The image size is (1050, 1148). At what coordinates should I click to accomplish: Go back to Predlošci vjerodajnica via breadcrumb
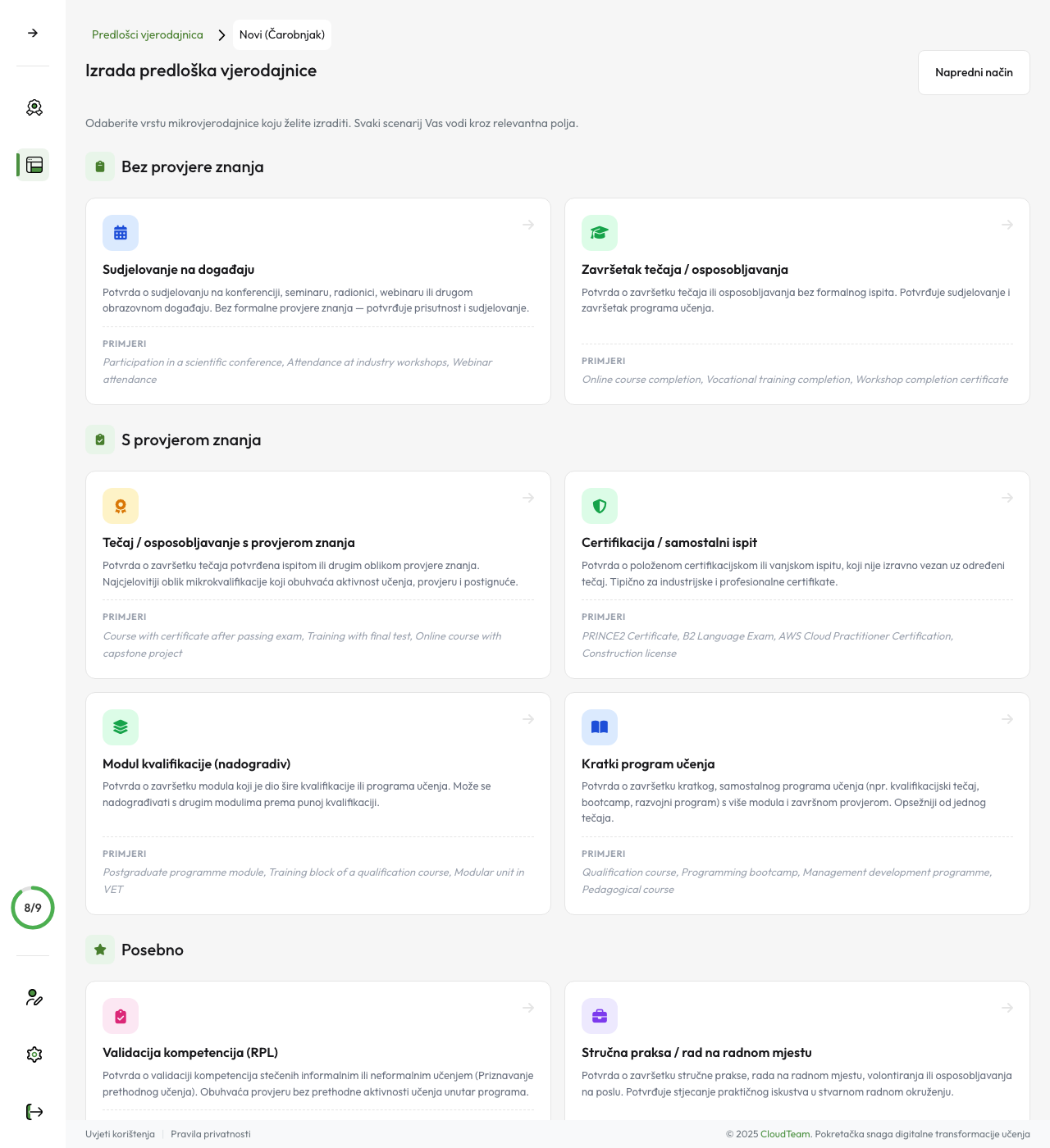148,34
